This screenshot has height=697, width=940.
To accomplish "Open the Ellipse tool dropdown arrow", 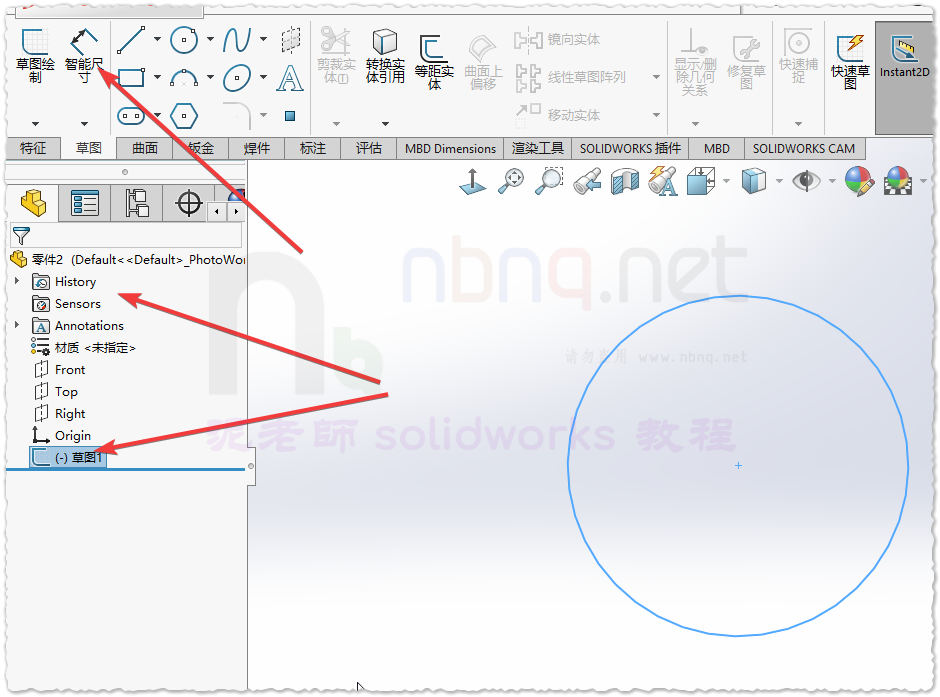I will tap(263, 77).
